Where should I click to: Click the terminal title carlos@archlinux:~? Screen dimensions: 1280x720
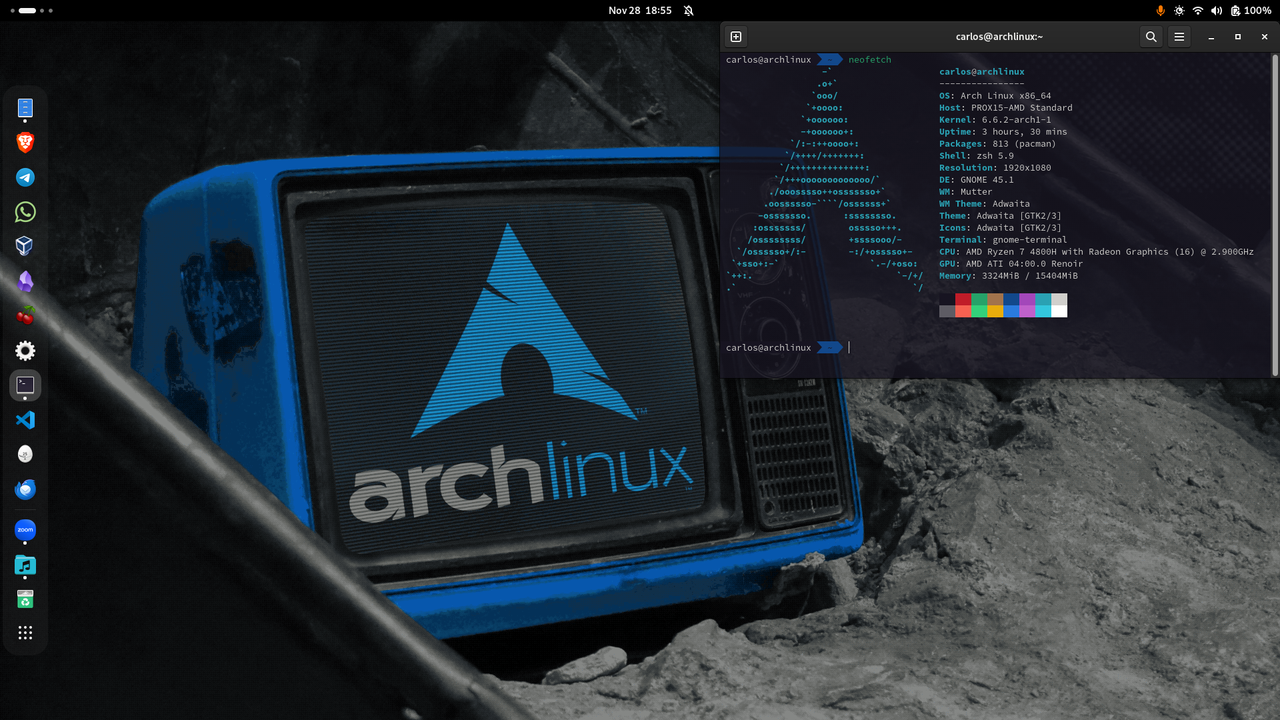point(998,37)
